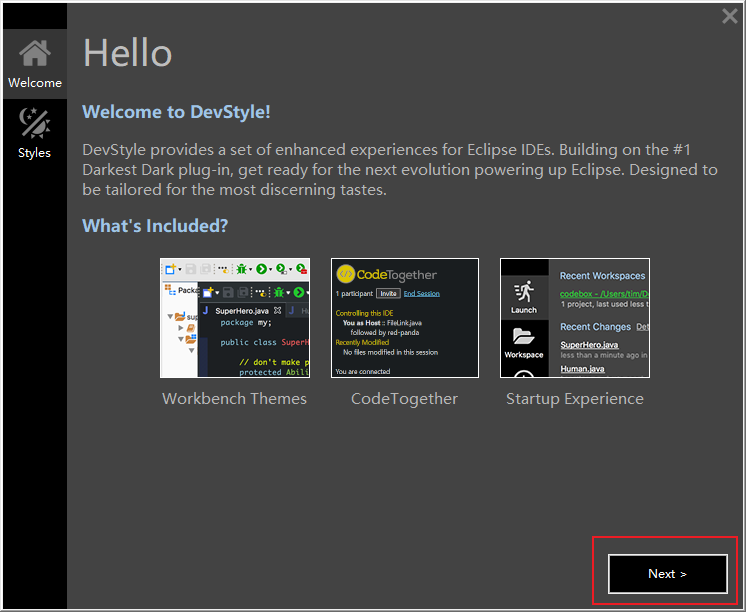Click the Startup Experience caption
Screen dimensions: 746x612
575,398
